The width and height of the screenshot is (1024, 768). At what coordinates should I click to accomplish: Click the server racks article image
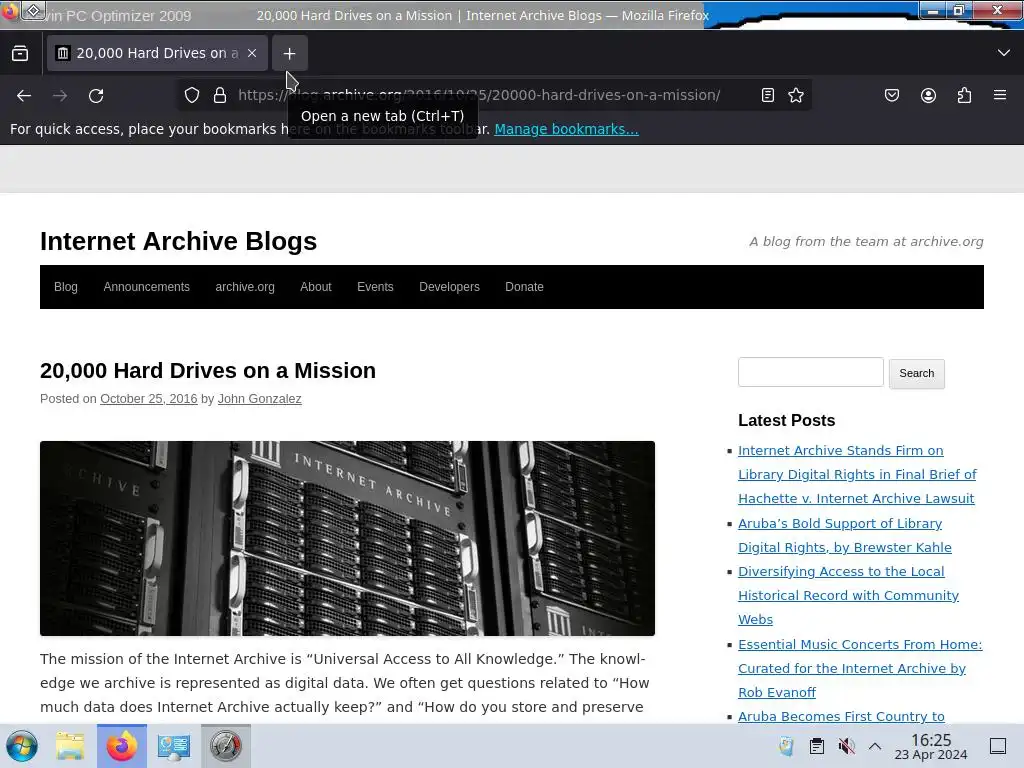347,538
